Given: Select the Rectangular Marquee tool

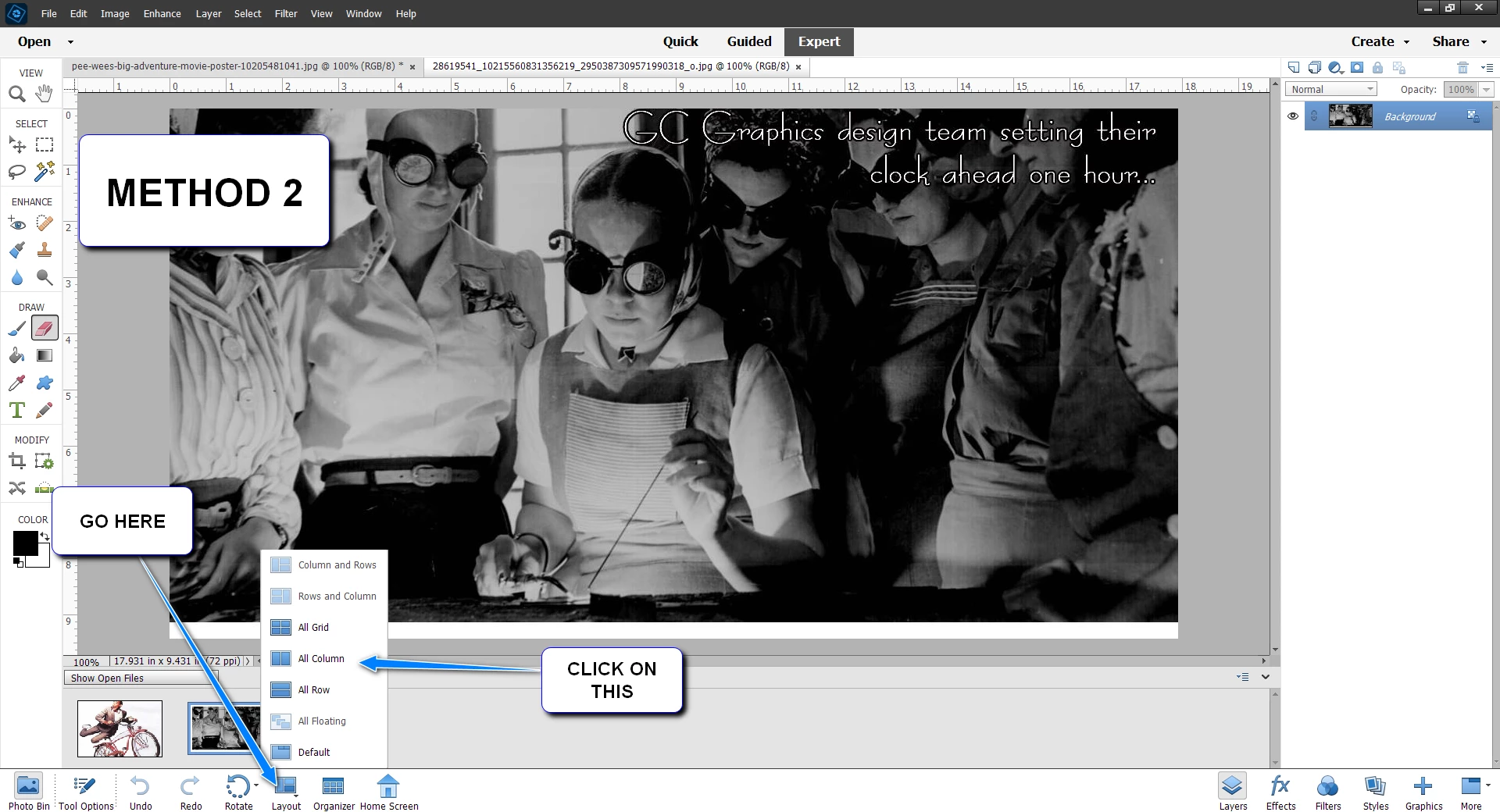Looking at the screenshot, I should tap(45, 145).
